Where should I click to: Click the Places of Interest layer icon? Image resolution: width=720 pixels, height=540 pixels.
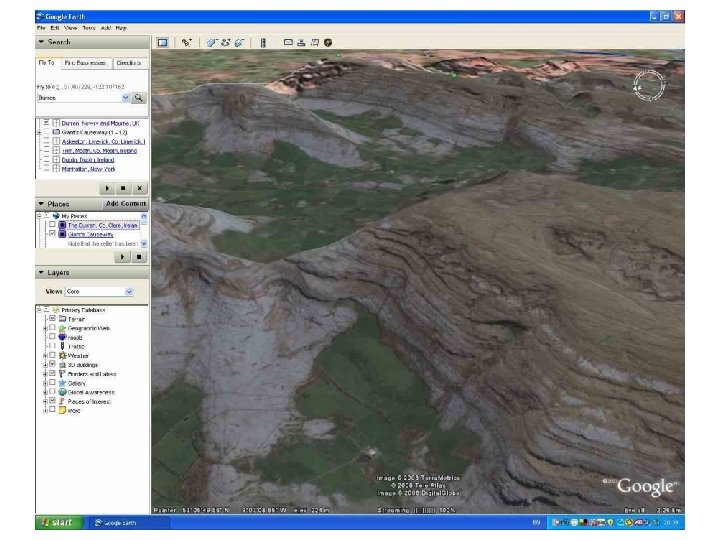point(63,401)
